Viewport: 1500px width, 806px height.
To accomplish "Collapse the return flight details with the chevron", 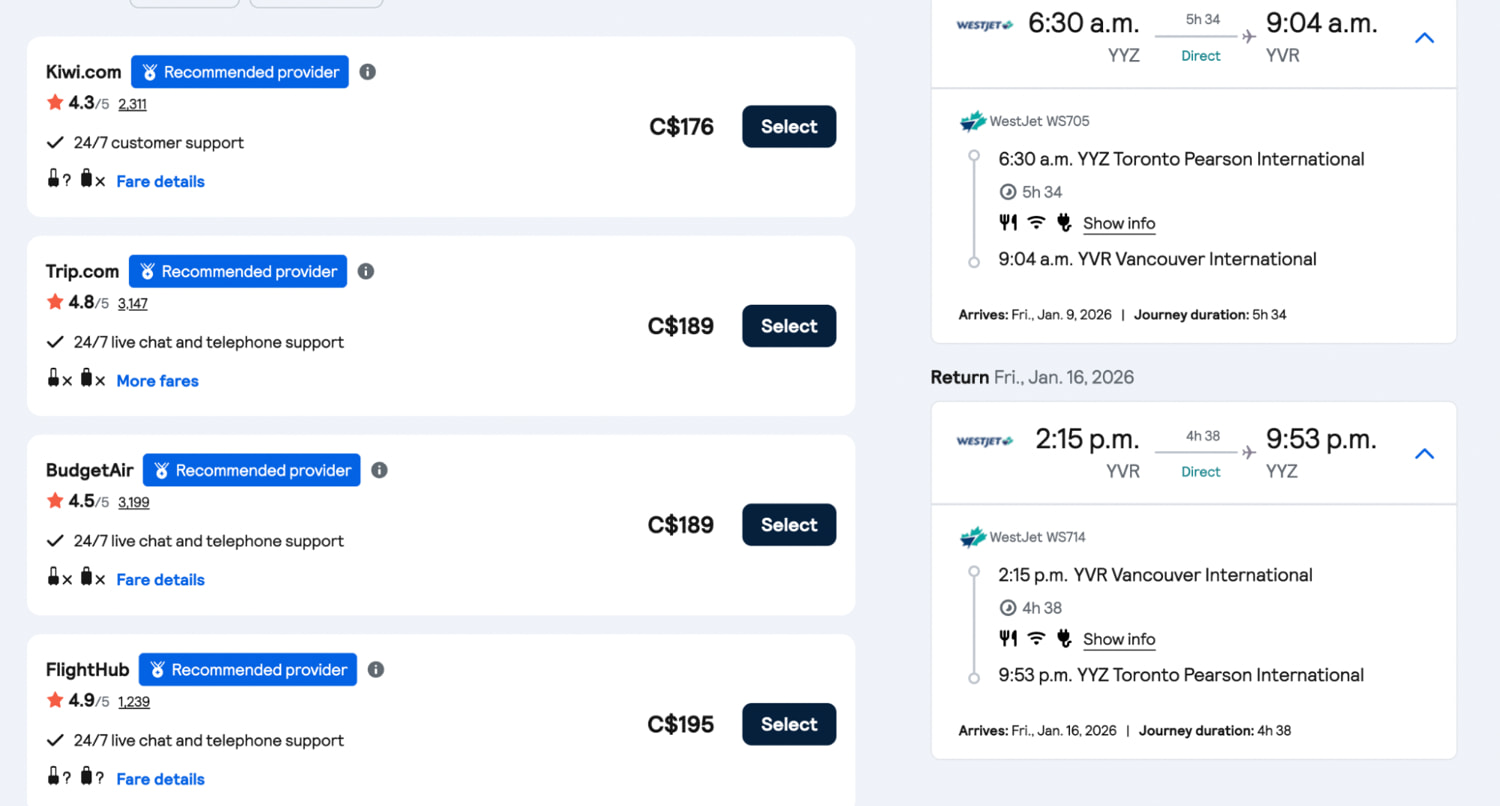I will [1424, 453].
